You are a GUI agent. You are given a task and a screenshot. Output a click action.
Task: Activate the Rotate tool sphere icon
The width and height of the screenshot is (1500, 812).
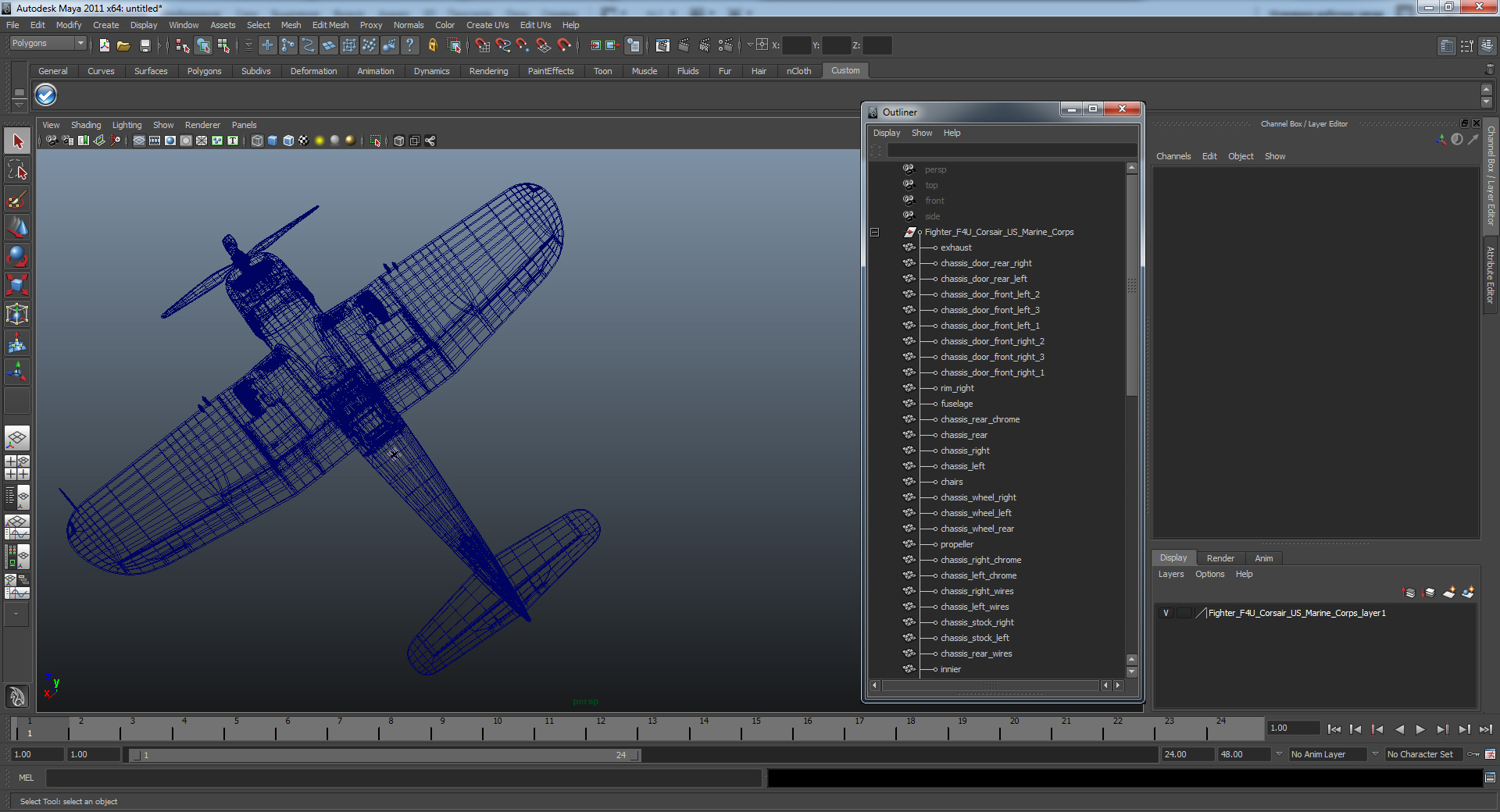pos(17,257)
